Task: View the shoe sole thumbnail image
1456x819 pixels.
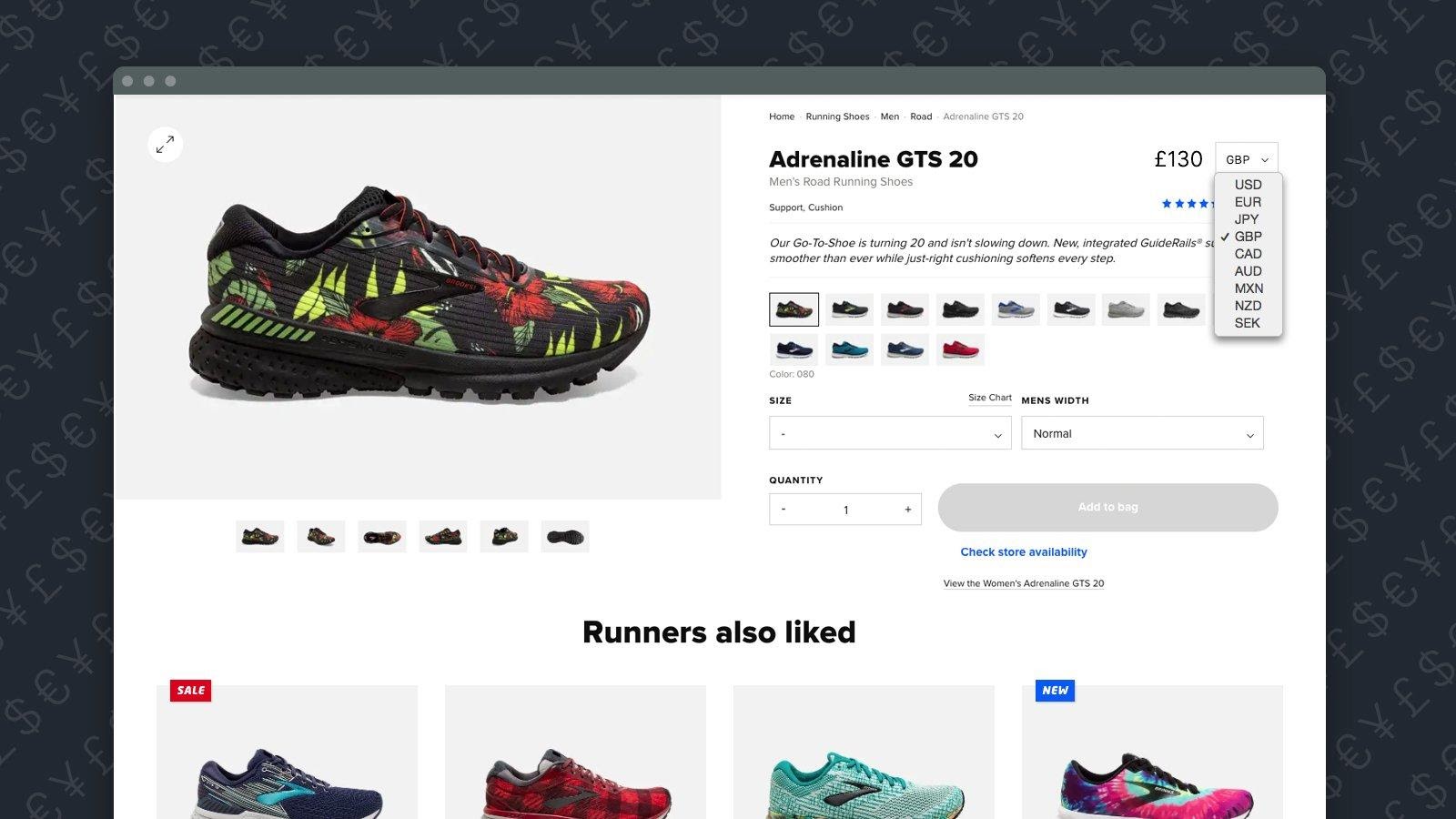Action: [x=565, y=537]
